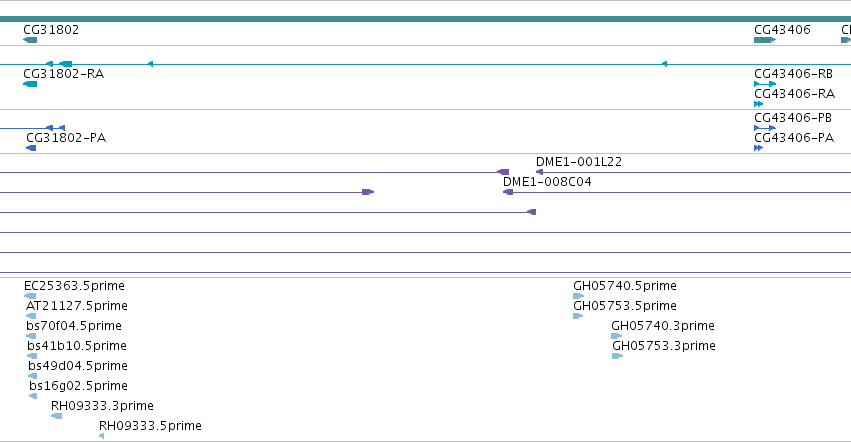Open the CG43406-RB transcript label
Viewport: 851px width, 442px height.
(793, 74)
